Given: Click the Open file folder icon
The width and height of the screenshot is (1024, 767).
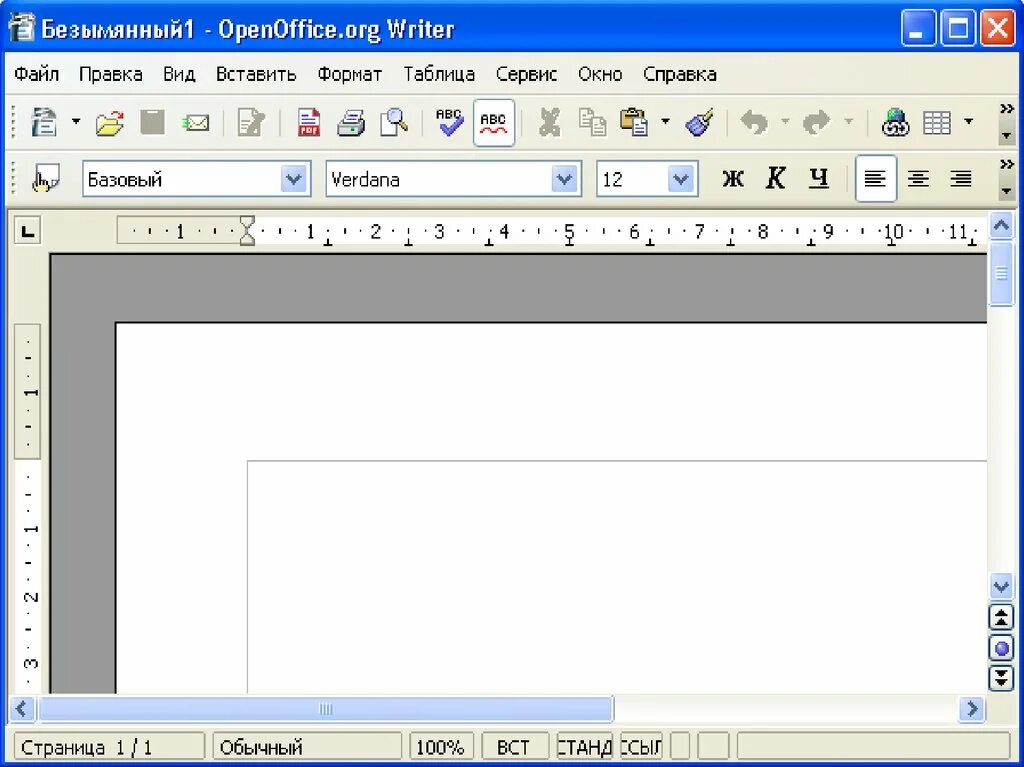Looking at the screenshot, I should coord(110,123).
